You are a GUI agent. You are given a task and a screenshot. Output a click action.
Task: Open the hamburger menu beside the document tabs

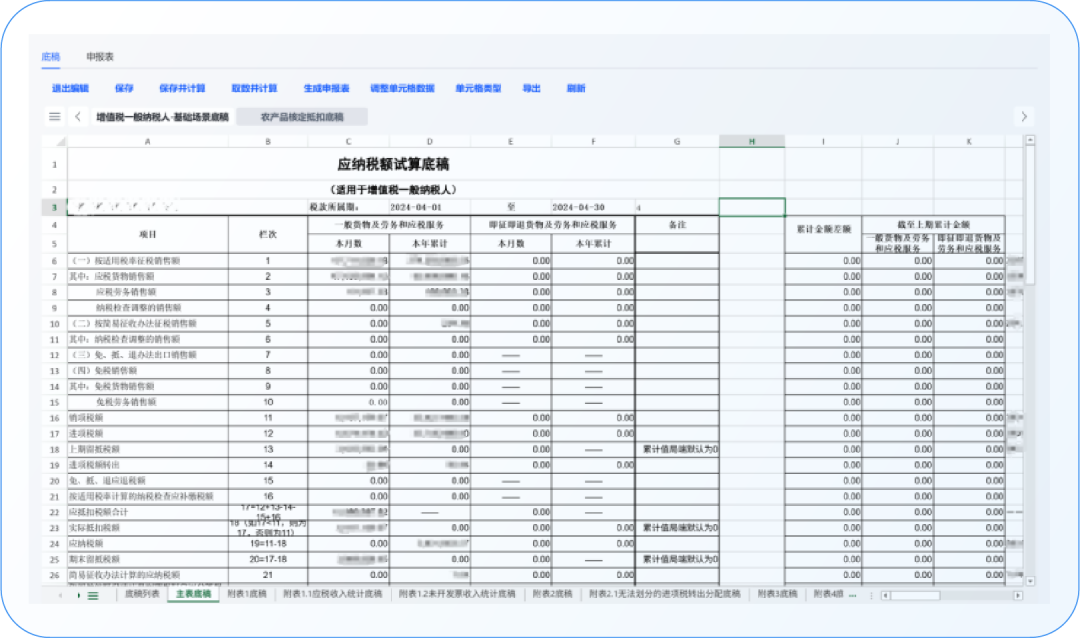(55, 117)
